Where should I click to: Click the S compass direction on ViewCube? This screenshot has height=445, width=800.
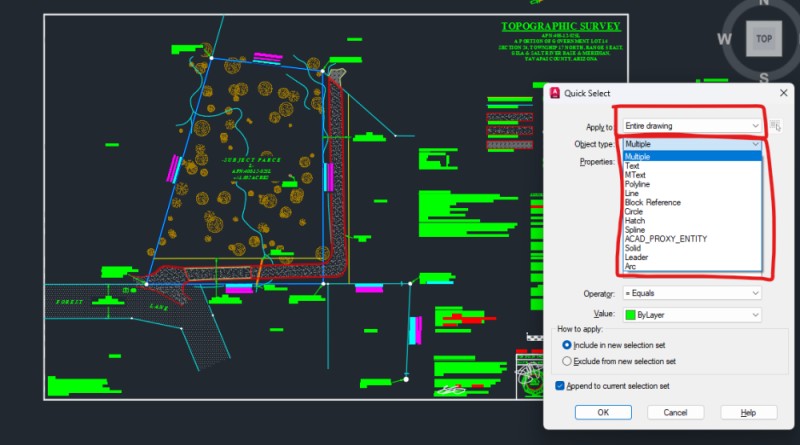point(764,78)
